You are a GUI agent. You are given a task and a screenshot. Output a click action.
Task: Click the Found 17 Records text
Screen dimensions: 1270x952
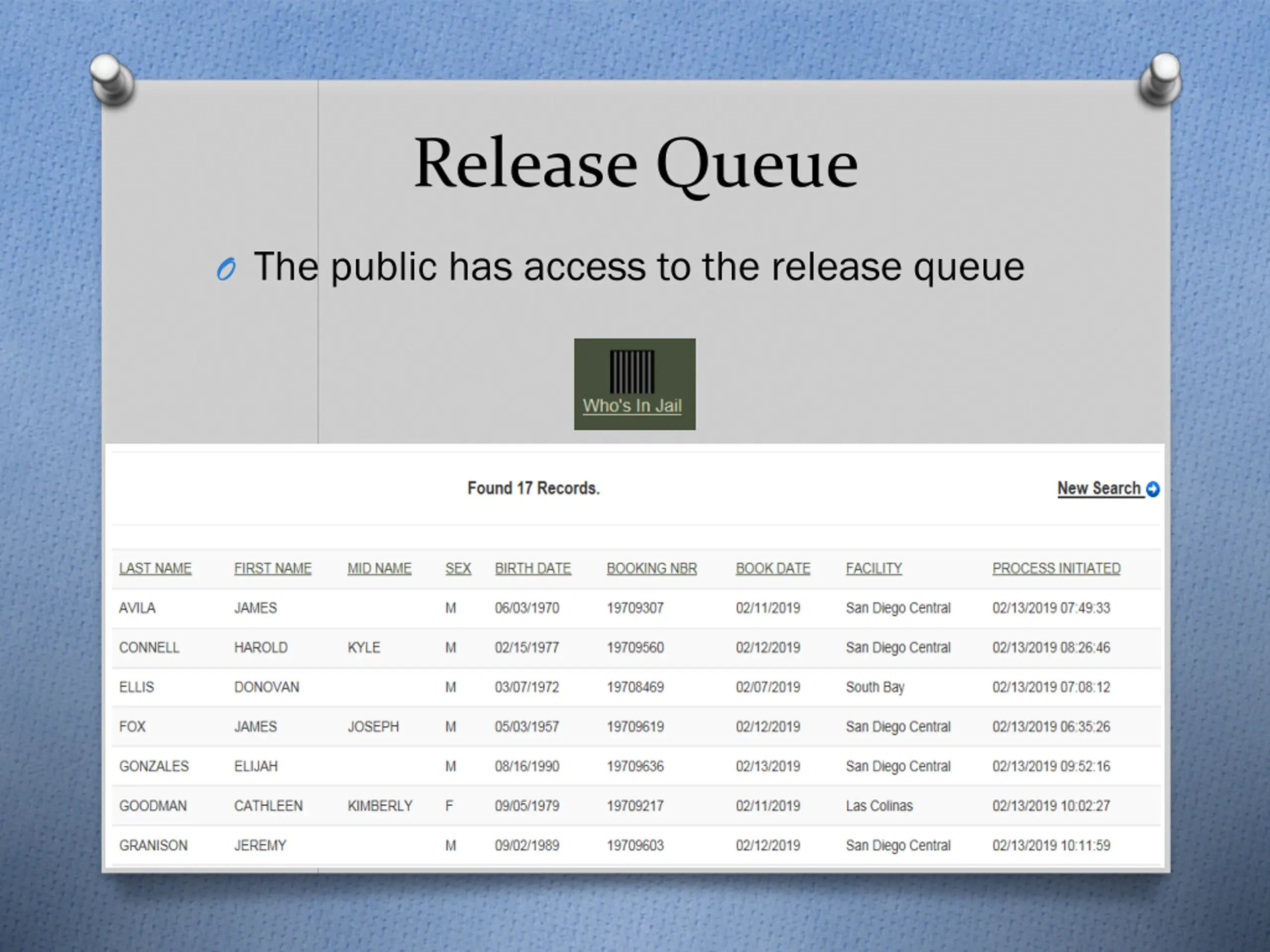coord(533,488)
